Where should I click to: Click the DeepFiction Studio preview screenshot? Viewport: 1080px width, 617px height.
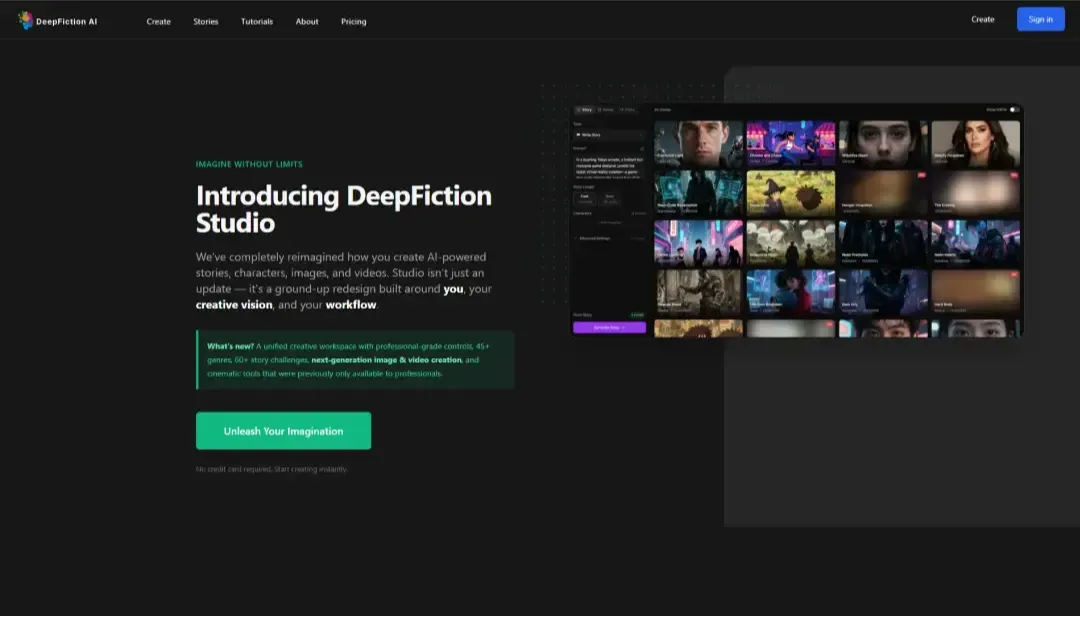click(x=798, y=220)
